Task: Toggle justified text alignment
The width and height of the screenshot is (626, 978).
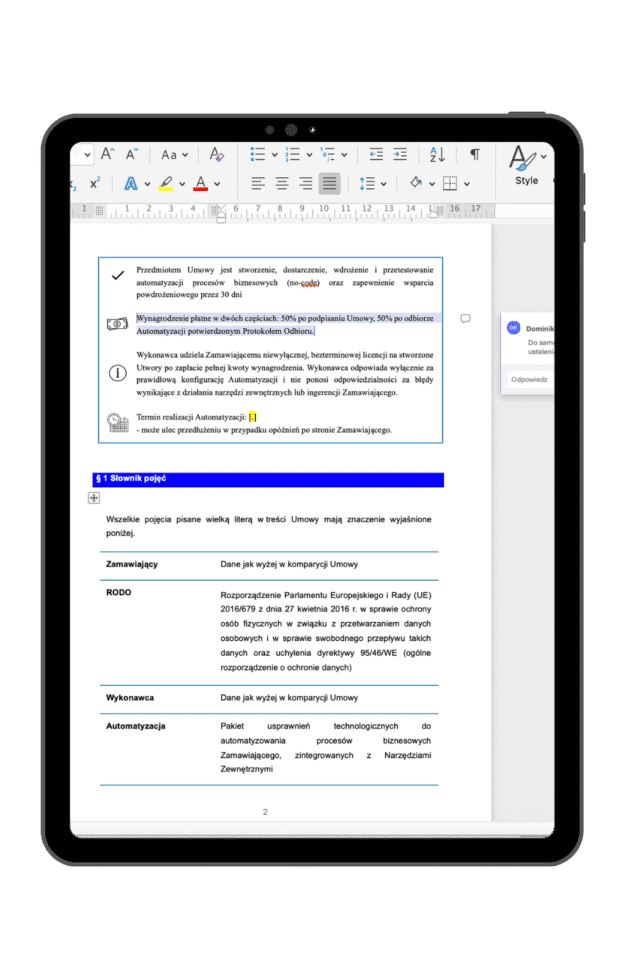Action: point(329,183)
